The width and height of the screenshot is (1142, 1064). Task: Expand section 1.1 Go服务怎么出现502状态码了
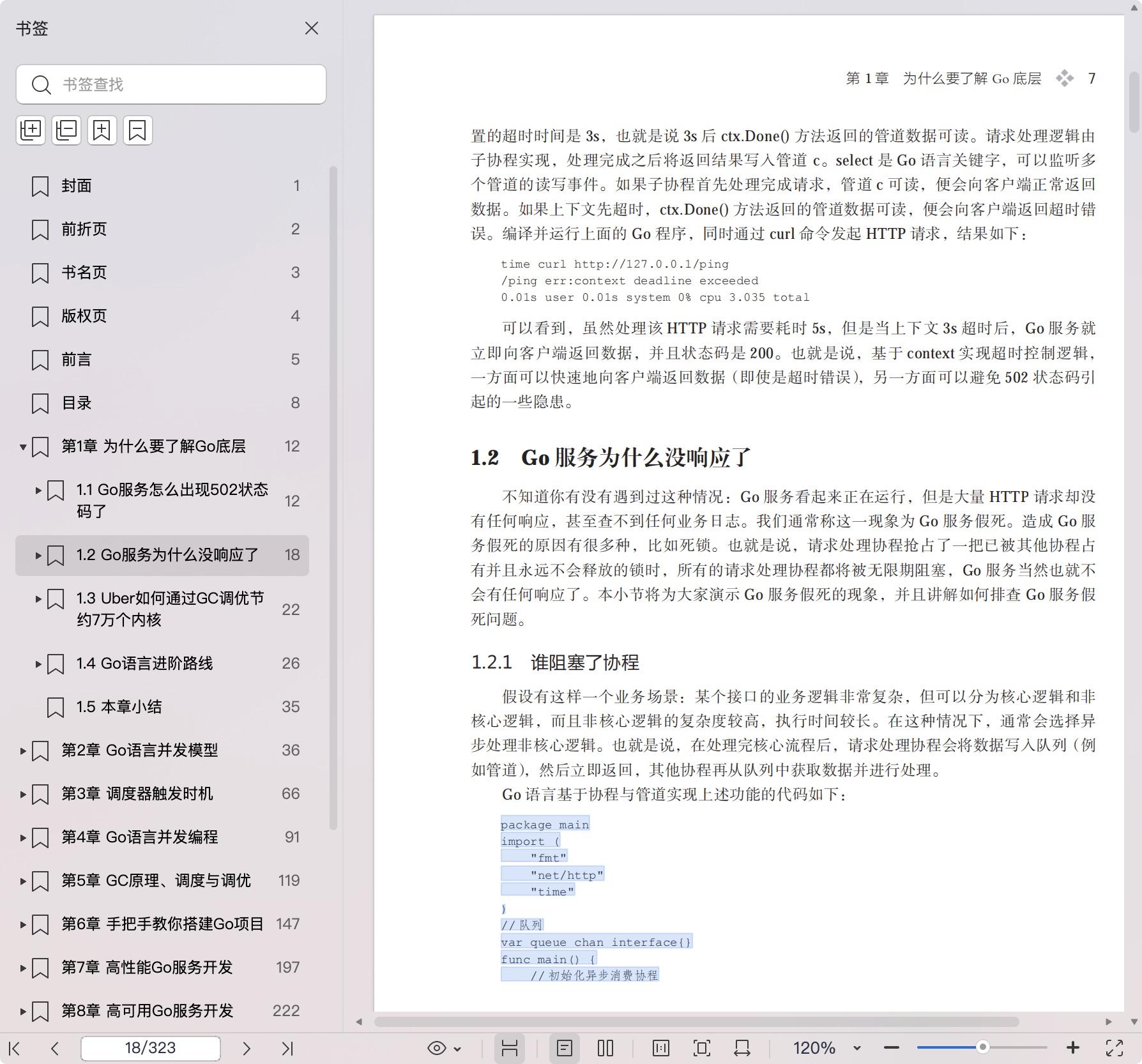click(38, 490)
